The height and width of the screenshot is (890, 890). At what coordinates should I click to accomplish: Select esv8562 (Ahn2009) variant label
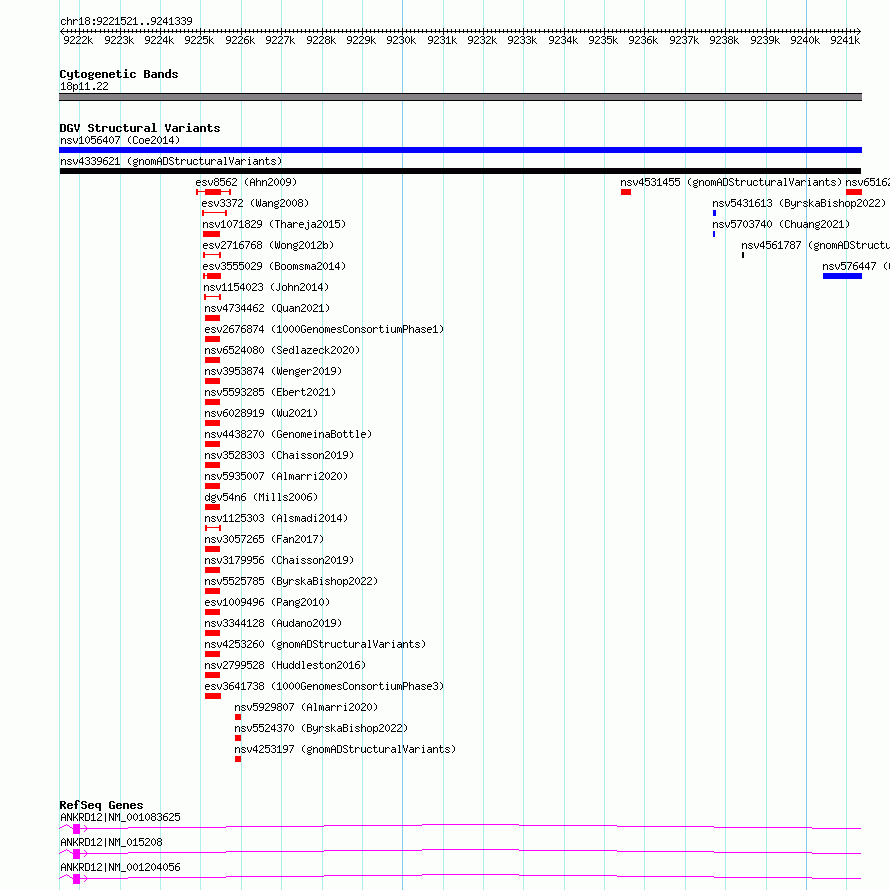(246, 182)
